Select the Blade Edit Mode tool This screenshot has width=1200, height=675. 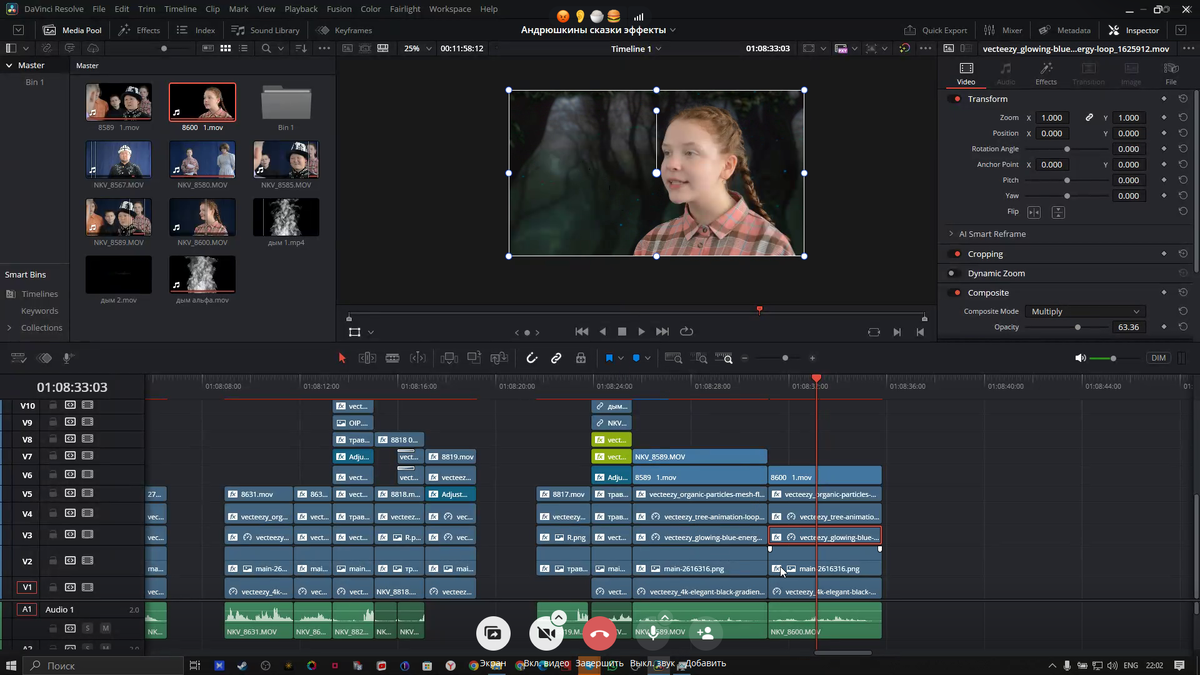click(x=393, y=358)
